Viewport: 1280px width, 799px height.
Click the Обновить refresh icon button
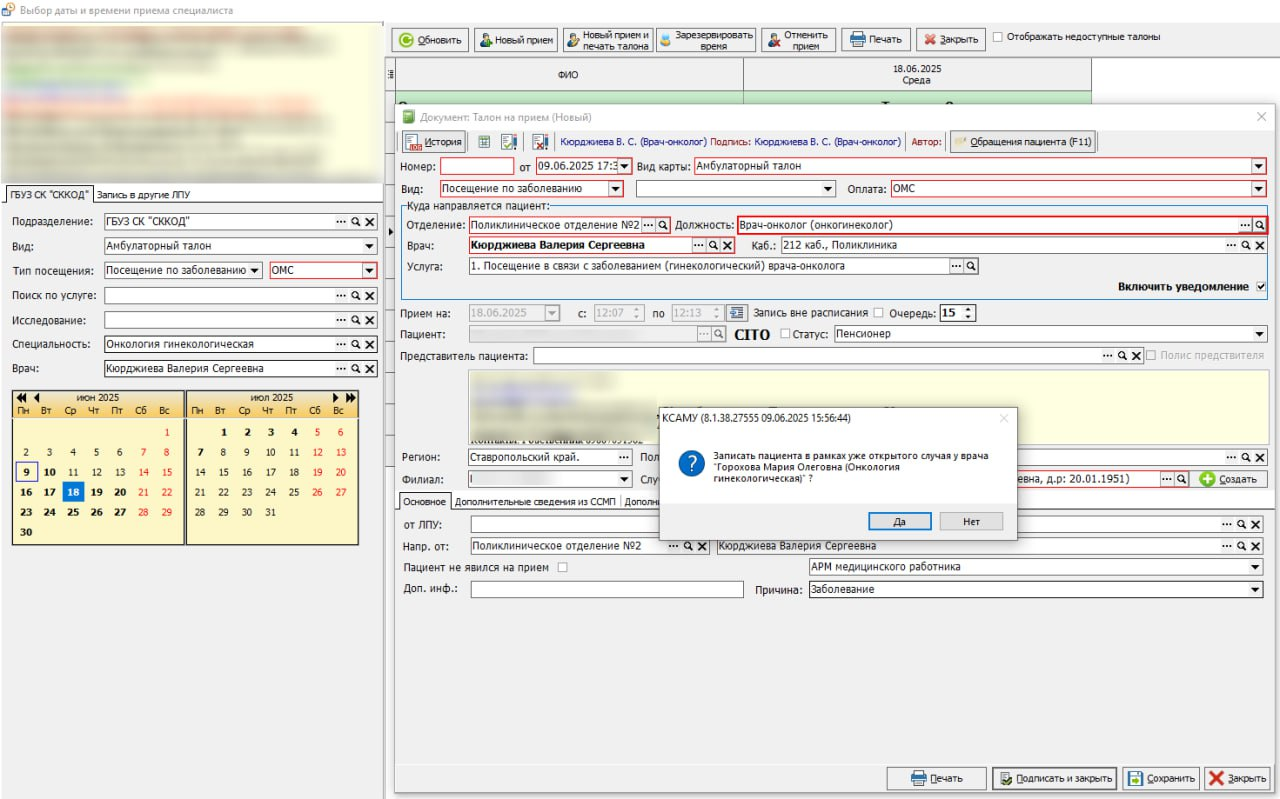(430, 40)
